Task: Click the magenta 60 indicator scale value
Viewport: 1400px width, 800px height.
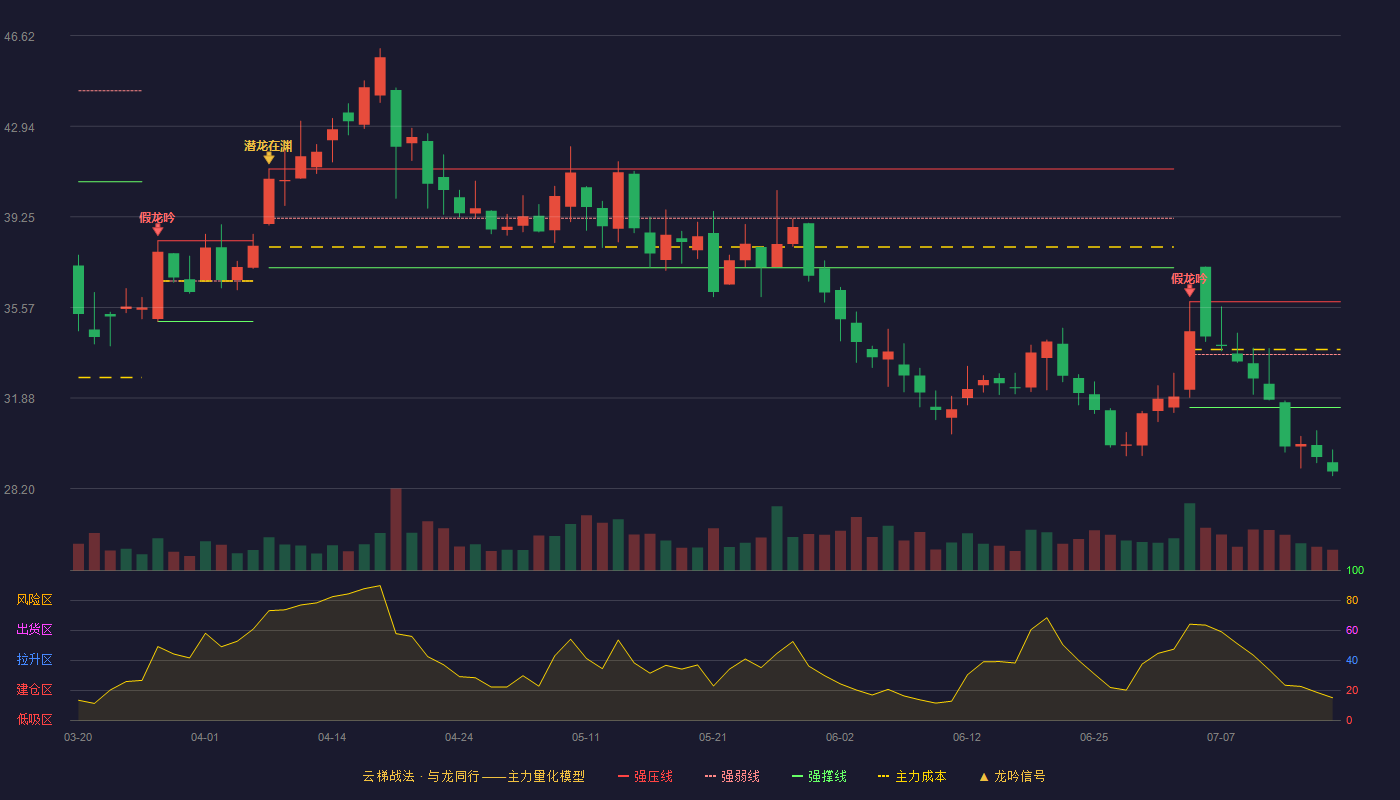Action: [x=1352, y=630]
